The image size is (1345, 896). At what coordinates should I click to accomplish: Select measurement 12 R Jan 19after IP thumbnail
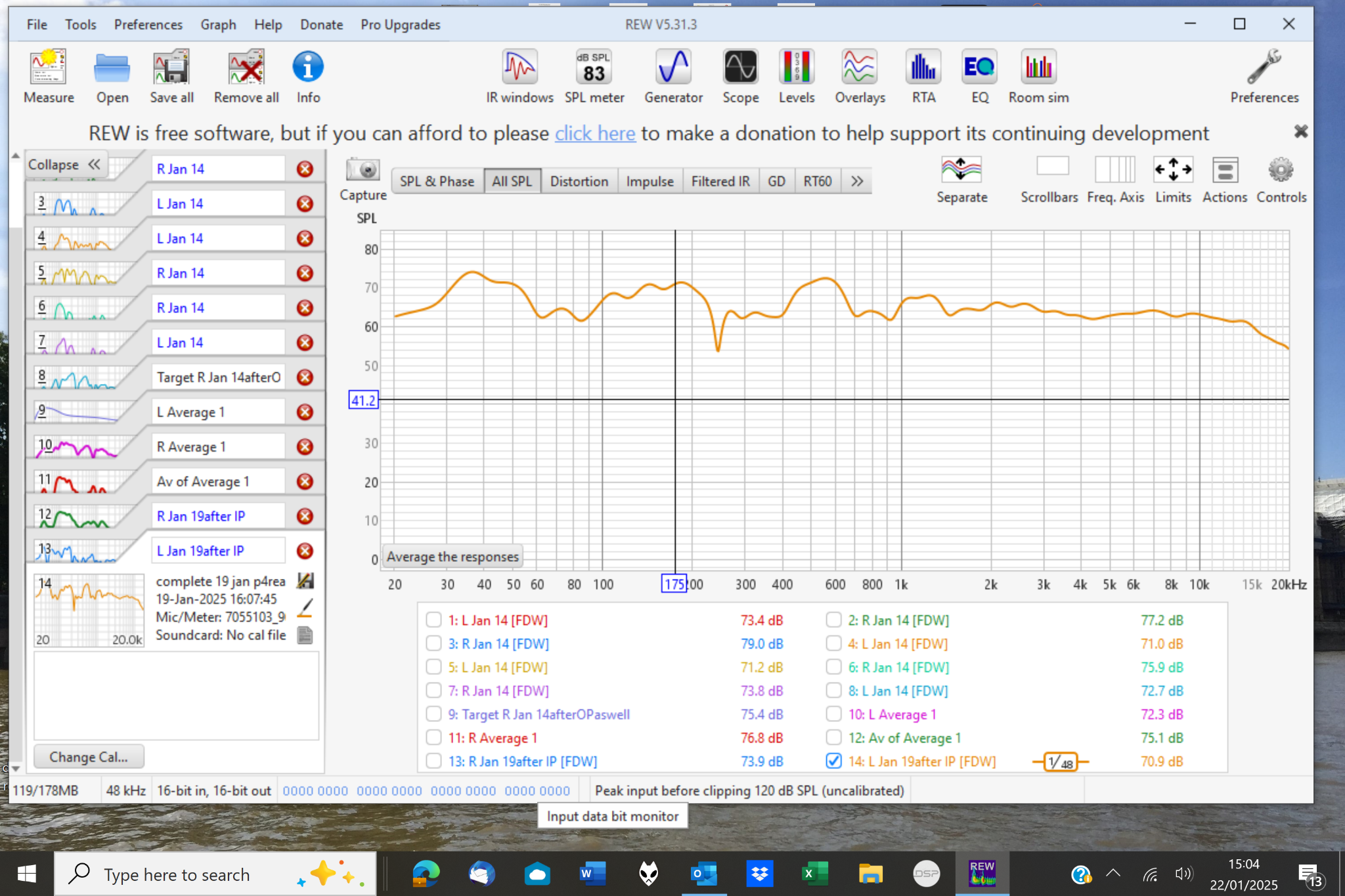point(76,517)
